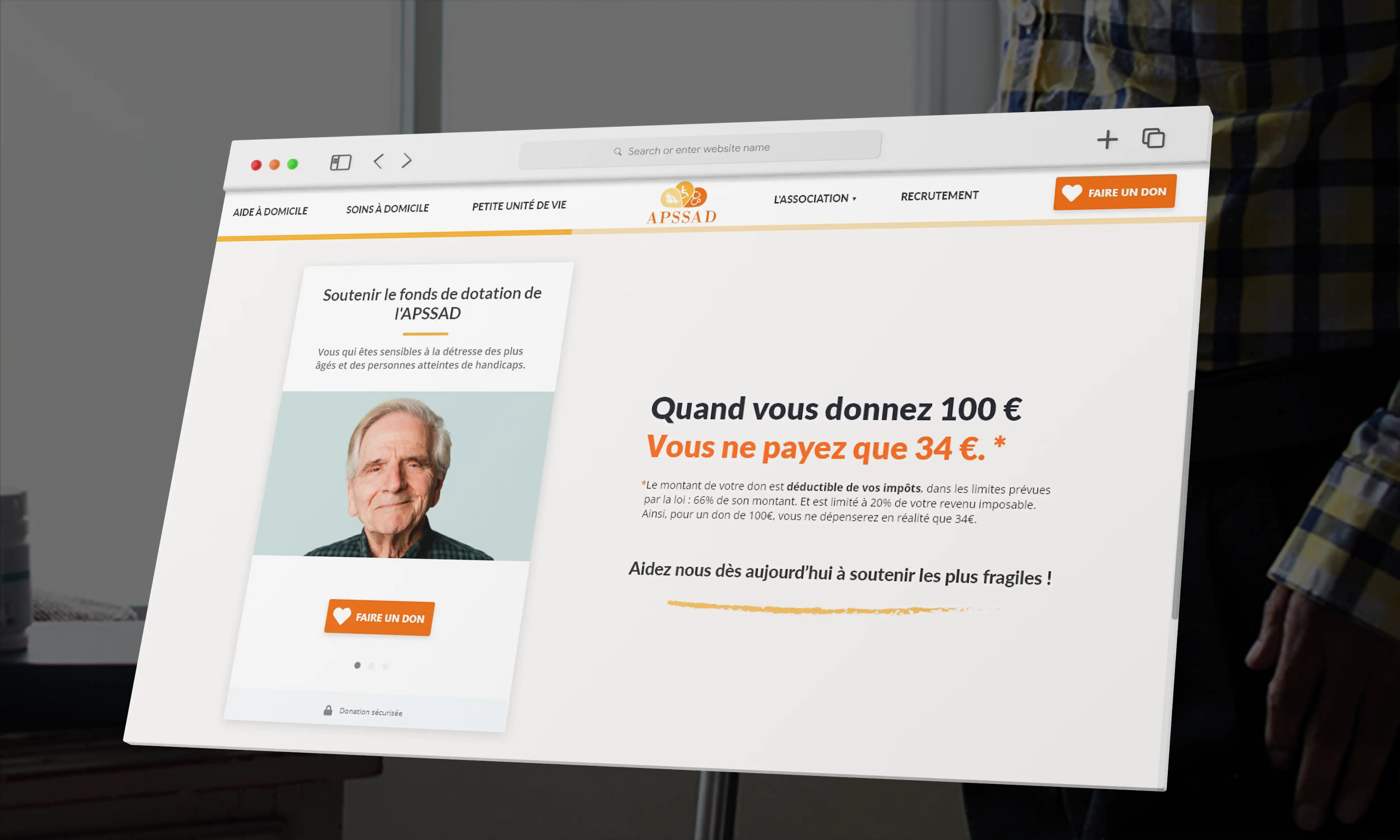Select the first carousel dot
Viewport: 1400px width, 840px height.
coord(357,665)
